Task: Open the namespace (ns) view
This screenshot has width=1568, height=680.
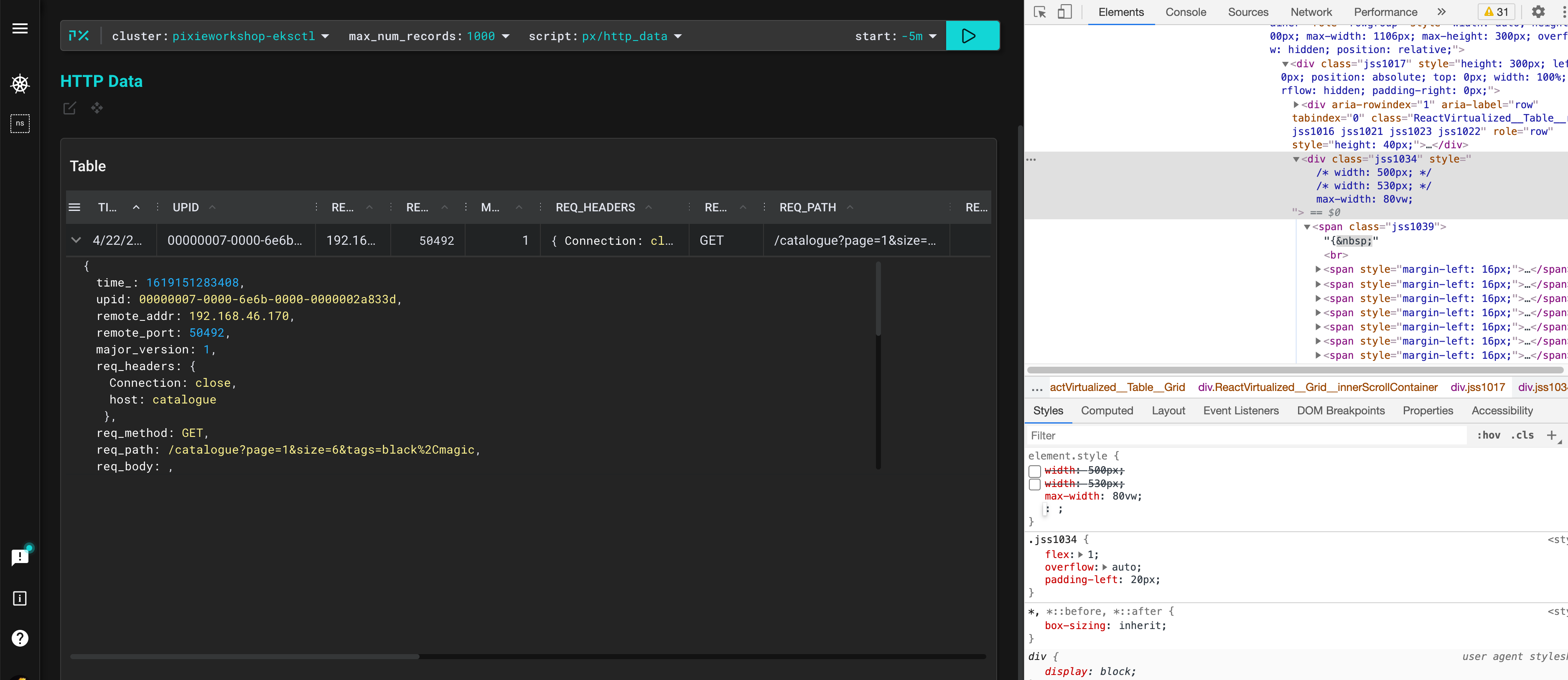Action: 20,124
